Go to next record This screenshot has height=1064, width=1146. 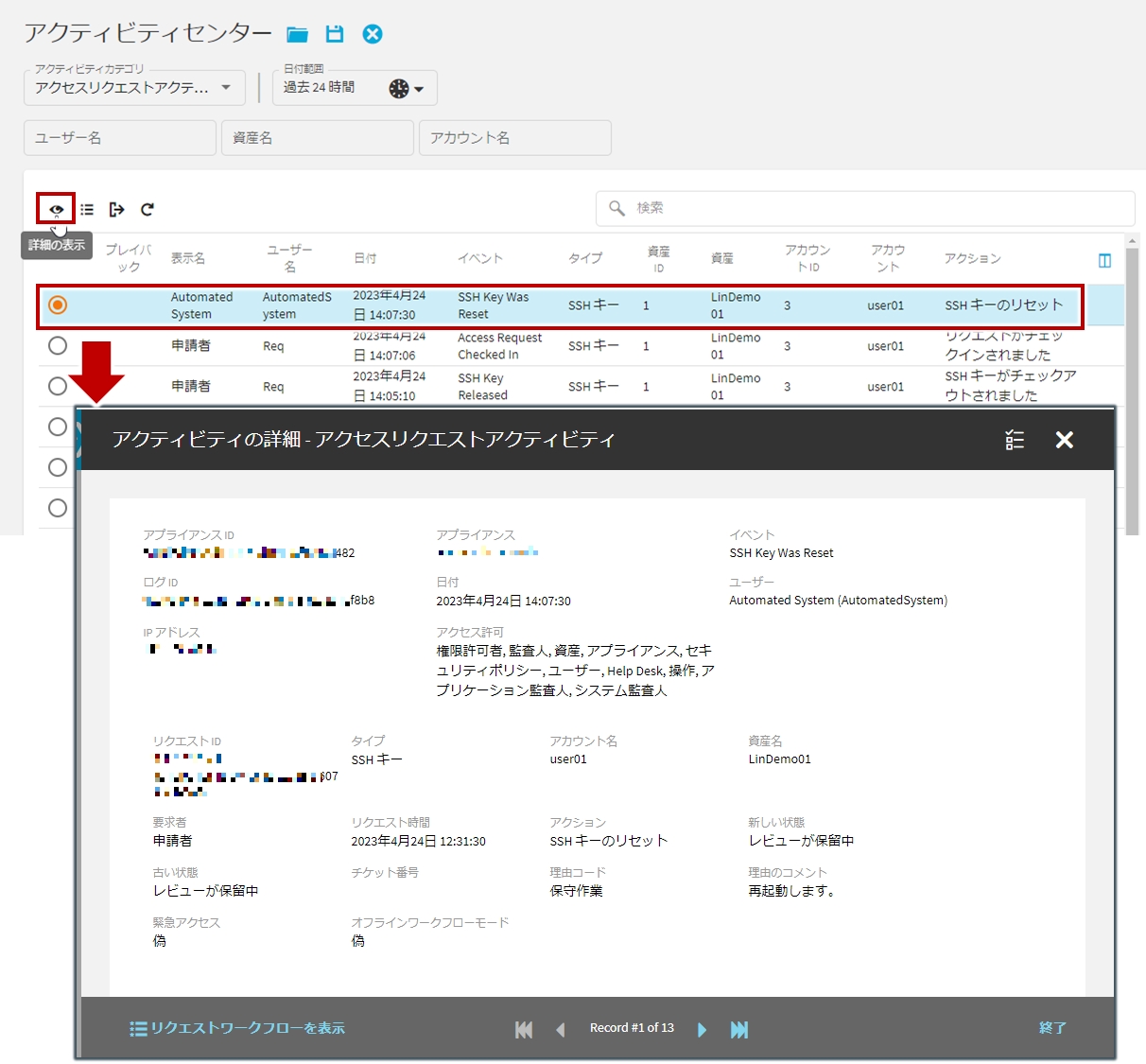(x=702, y=1030)
